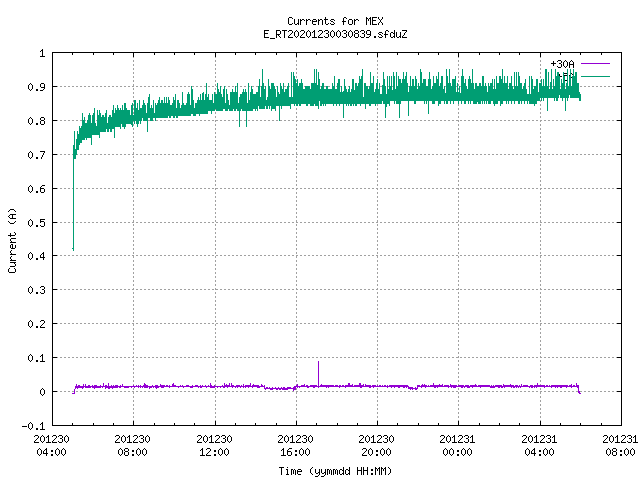Image resolution: width=640 pixels, height=480 pixels.
Task: Click y-axis tick label '0.3'
Action: (36, 290)
